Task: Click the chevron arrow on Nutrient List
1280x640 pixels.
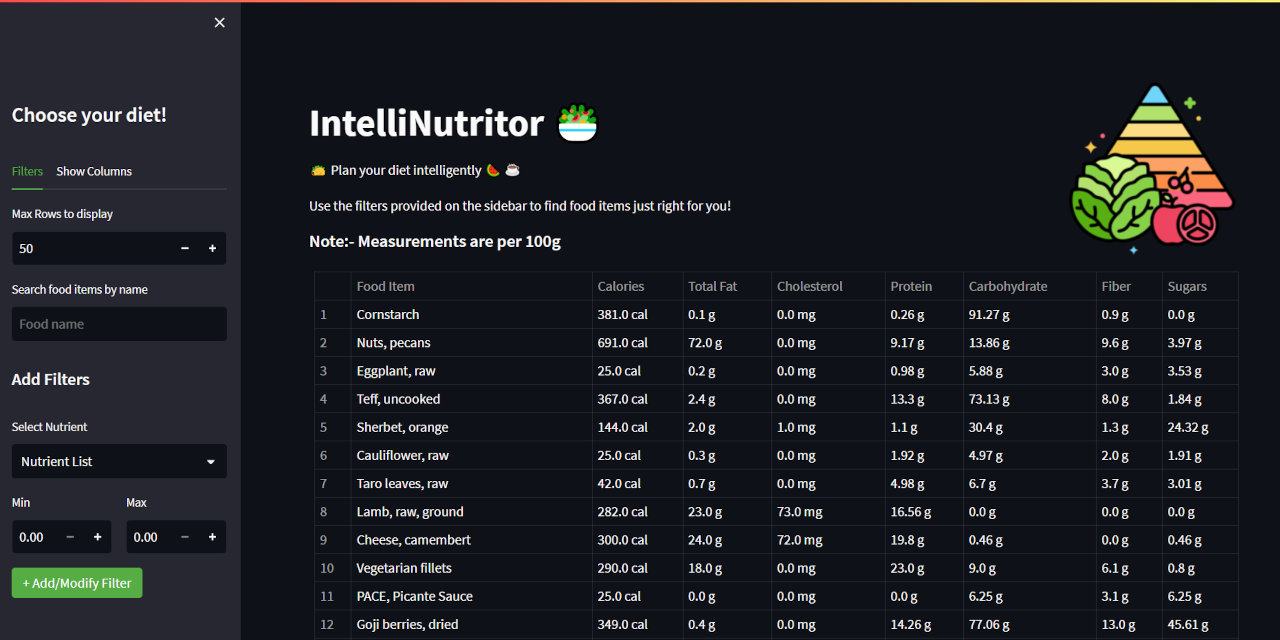Action: [210, 461]
